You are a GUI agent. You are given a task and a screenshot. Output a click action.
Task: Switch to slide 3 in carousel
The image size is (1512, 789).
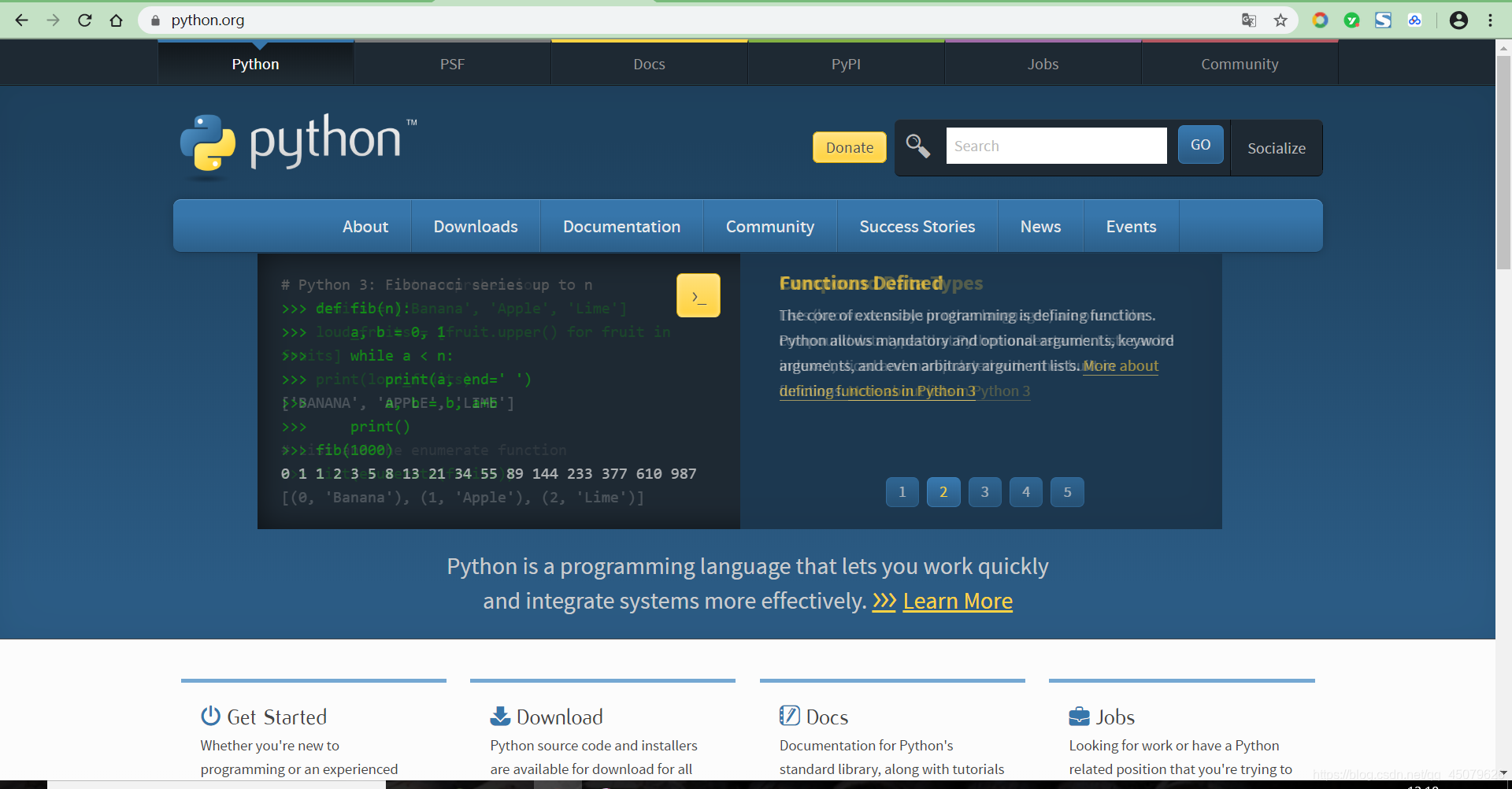tap(984, 492)
